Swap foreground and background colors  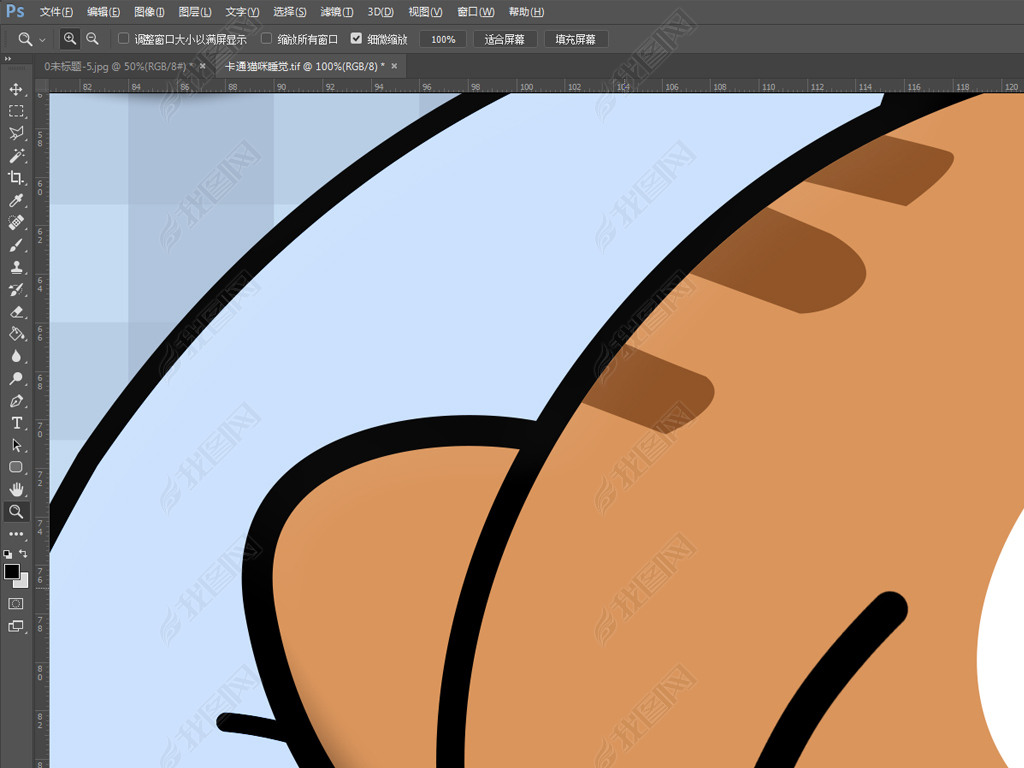24,554
